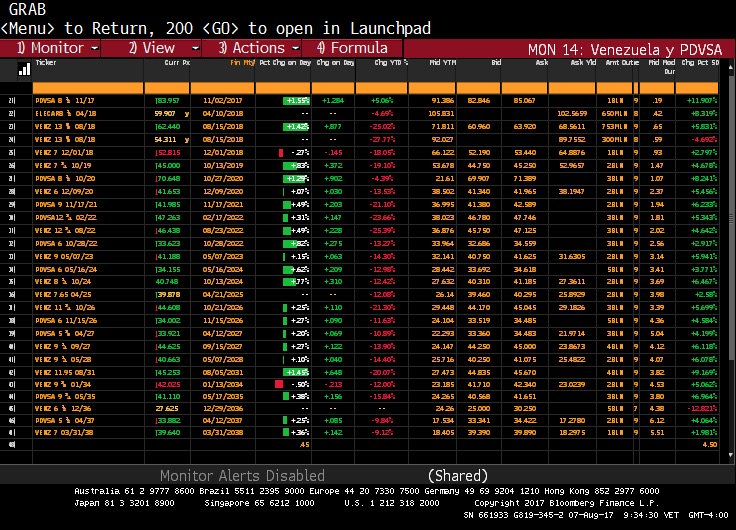
Task: Select VENZ 6 12/09/20 ticker
Action: pos(64,192)
